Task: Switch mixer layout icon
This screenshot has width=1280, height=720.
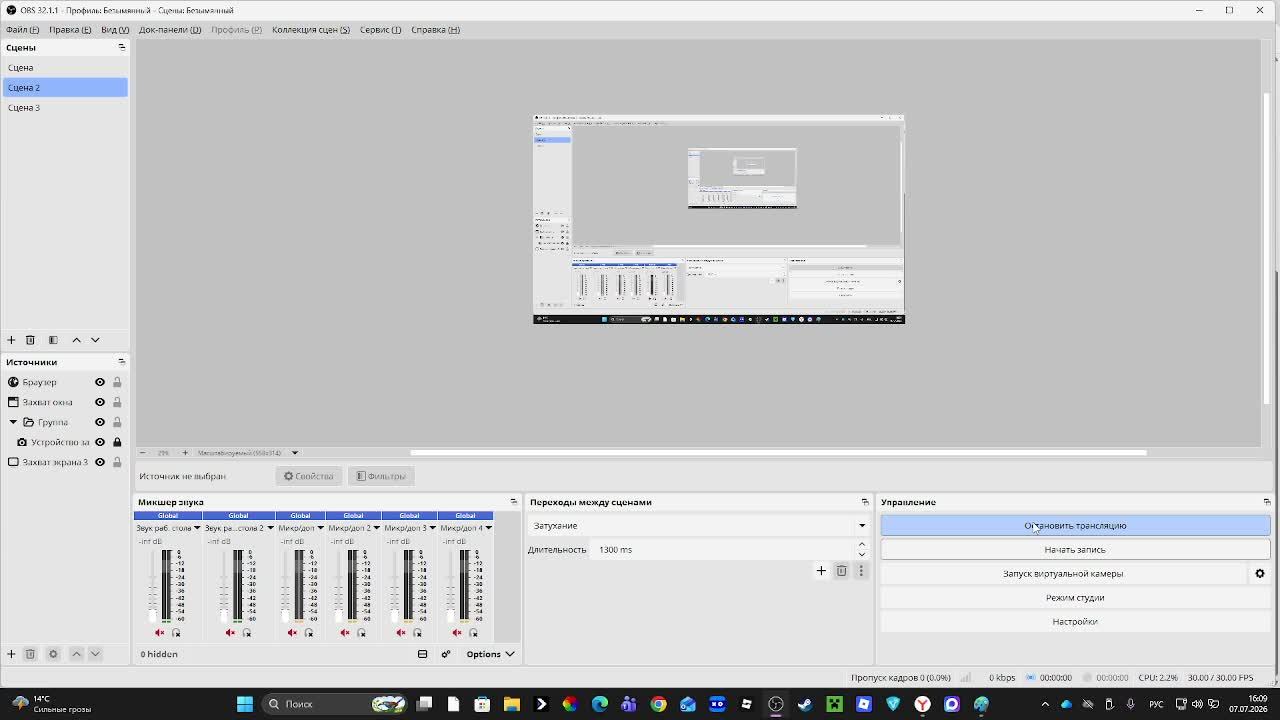Action: point(422,654)
